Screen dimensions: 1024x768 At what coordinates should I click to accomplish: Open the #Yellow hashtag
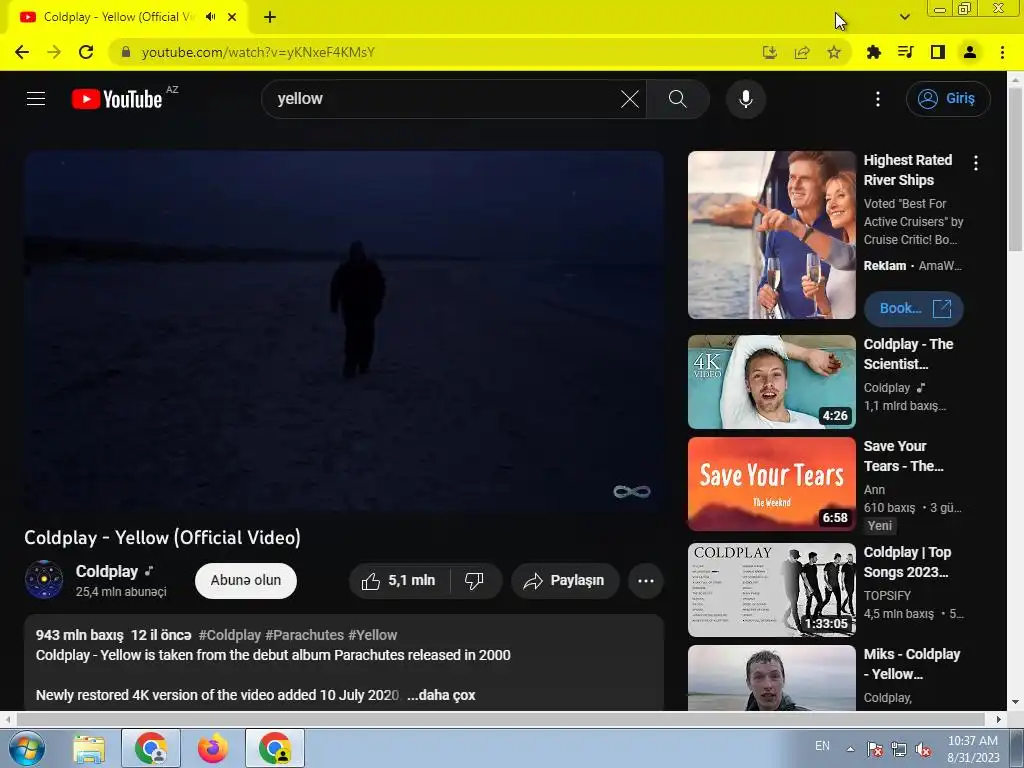click(372, 635)
